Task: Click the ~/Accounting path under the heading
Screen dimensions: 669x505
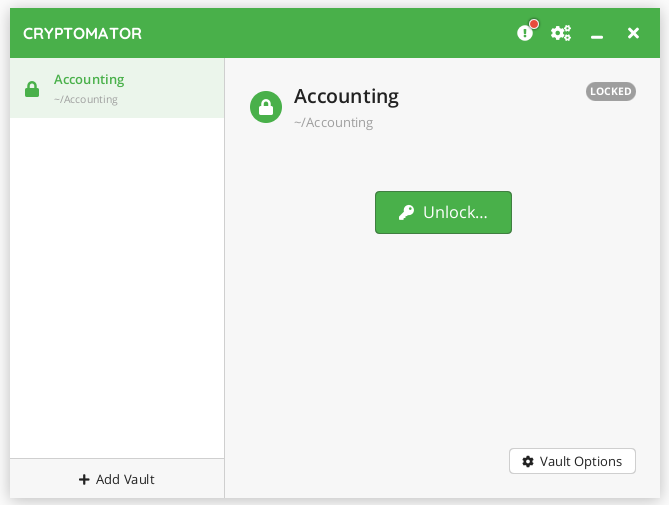Action: click(333, 123)
